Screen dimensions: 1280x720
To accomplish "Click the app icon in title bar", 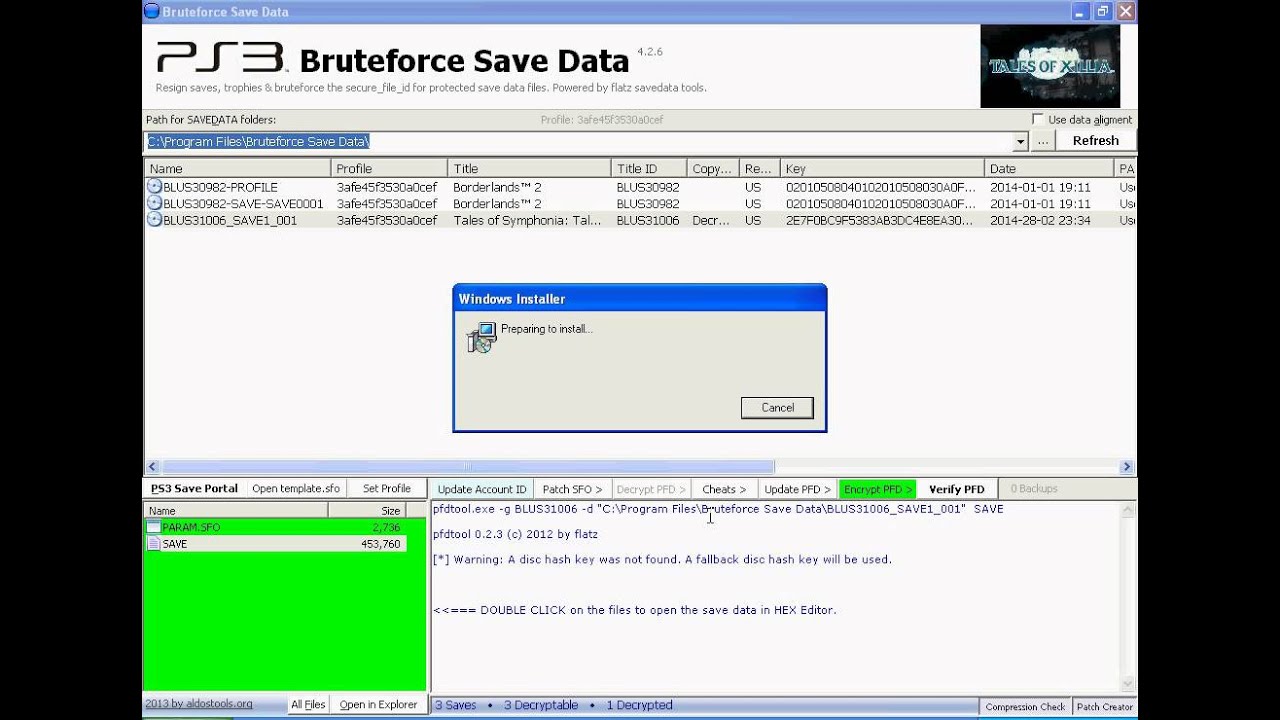I will coord(152,12).
